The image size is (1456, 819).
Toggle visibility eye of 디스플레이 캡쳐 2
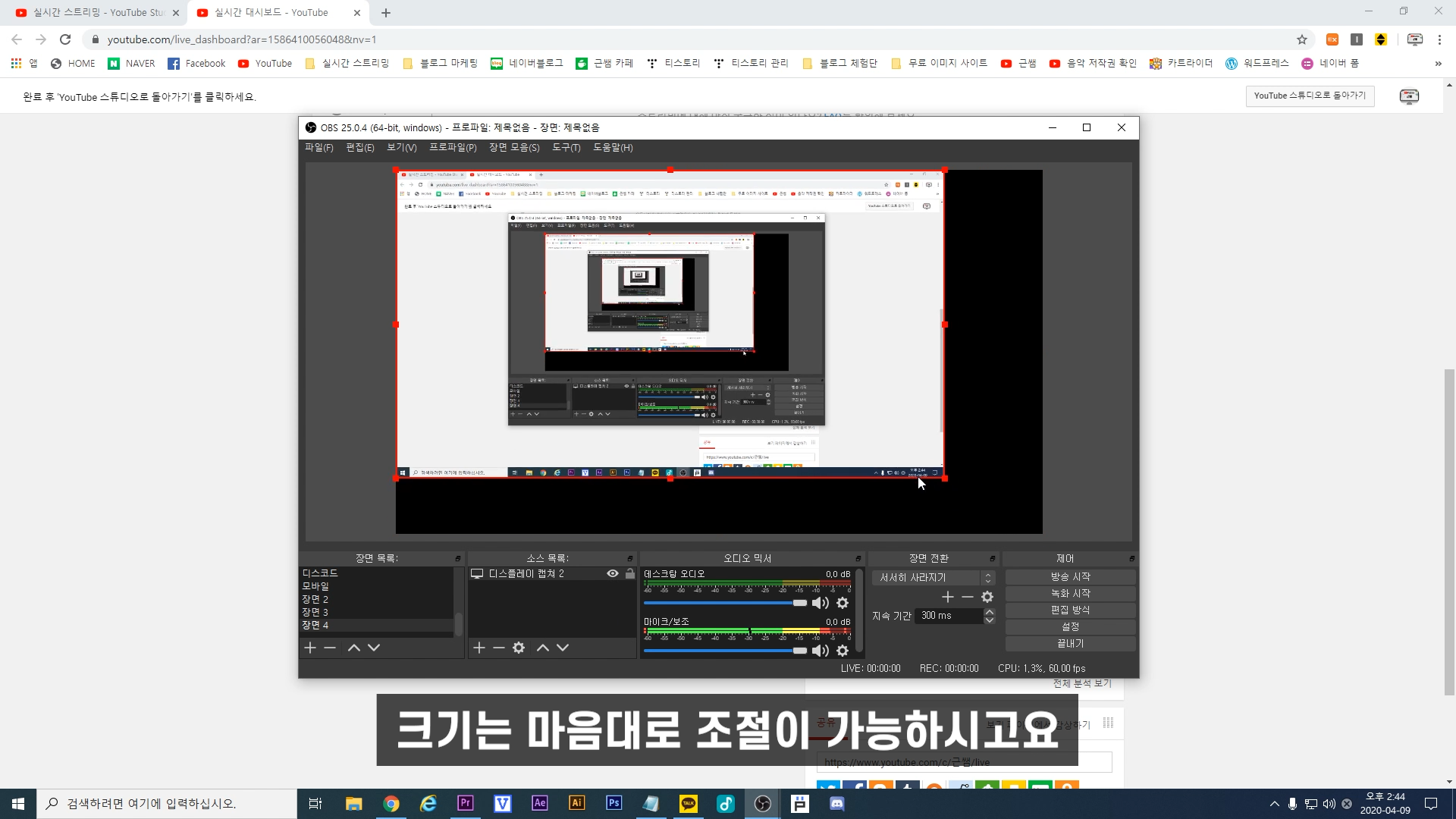click(x=613, y=574)
